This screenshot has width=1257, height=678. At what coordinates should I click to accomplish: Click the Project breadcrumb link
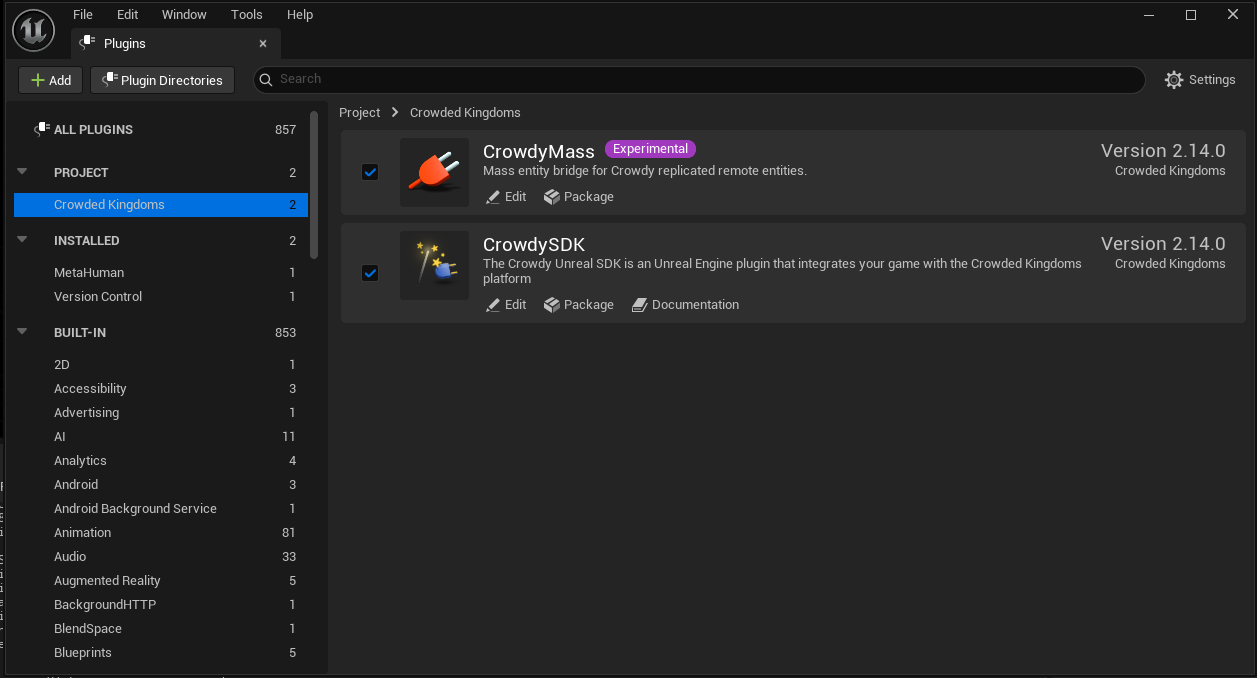[360, 112]
